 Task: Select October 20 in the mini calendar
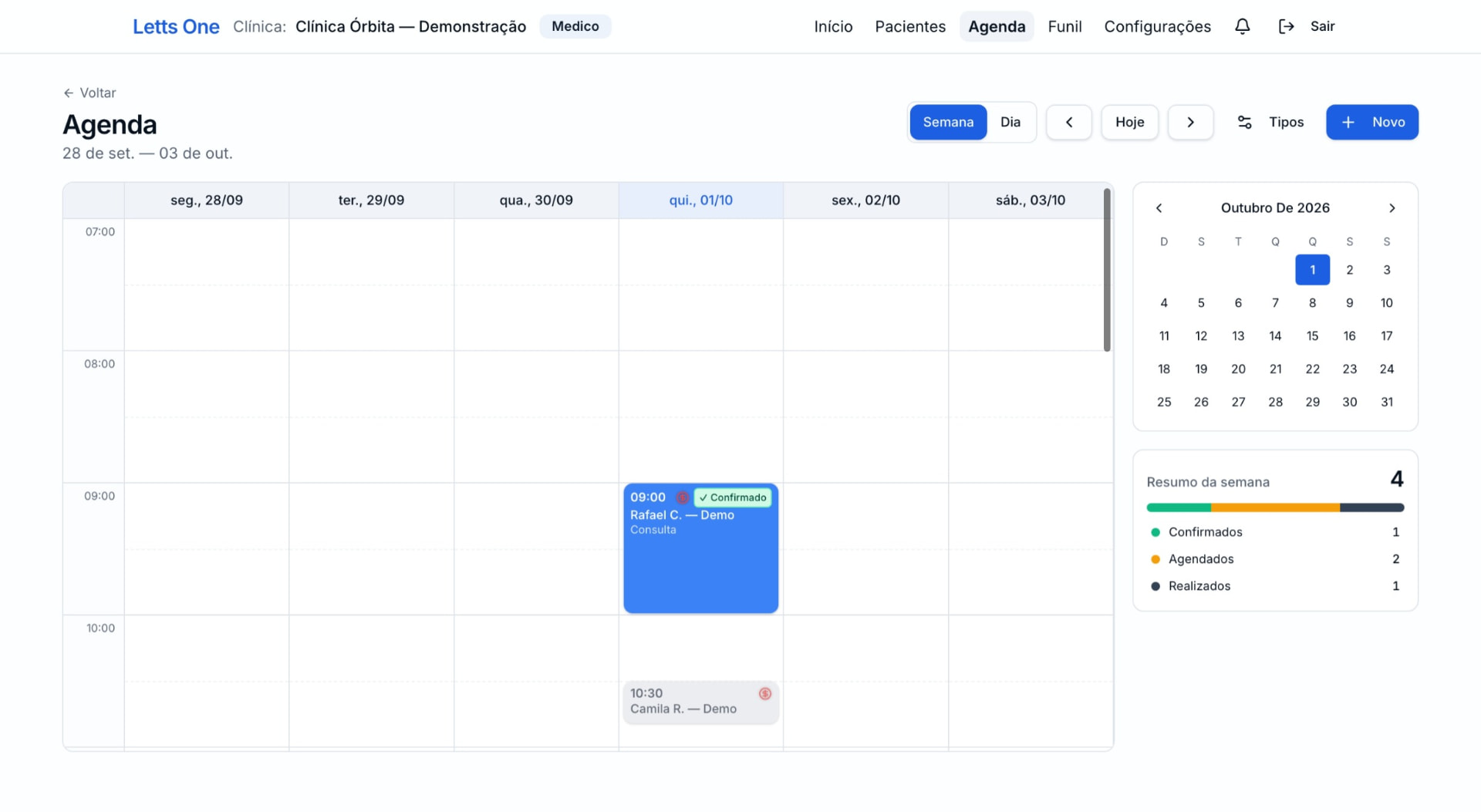(x=1238, y=369)
